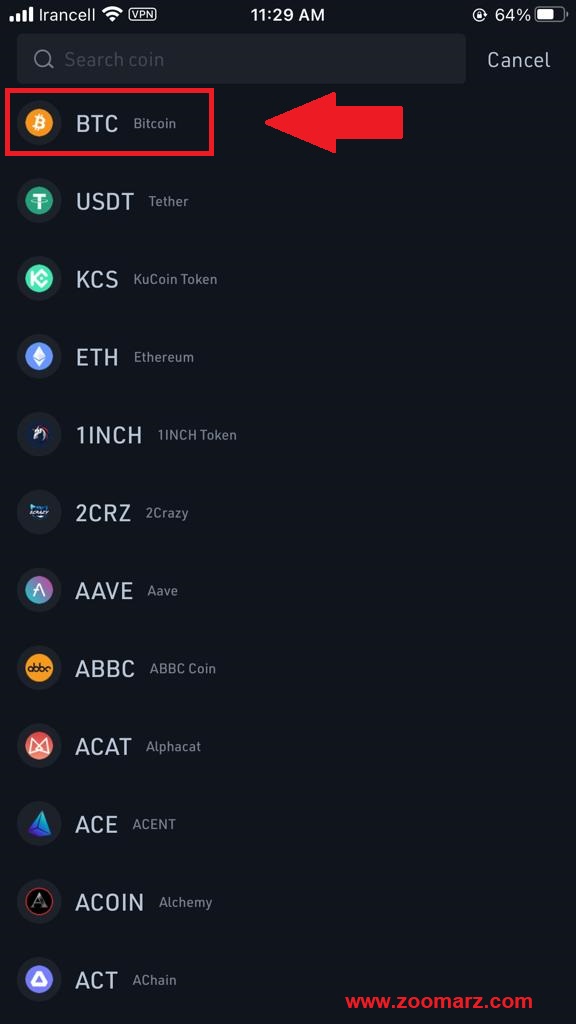Tap the orange Bitcoin coin icon

(x=39, y=123)
